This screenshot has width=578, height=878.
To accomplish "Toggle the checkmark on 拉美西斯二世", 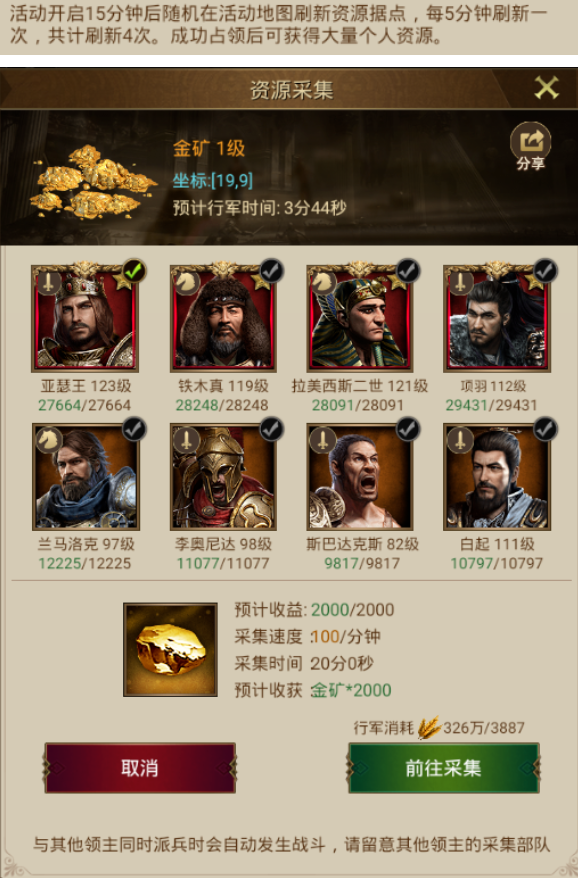I will pyautogui.click(x=408, y=271).
